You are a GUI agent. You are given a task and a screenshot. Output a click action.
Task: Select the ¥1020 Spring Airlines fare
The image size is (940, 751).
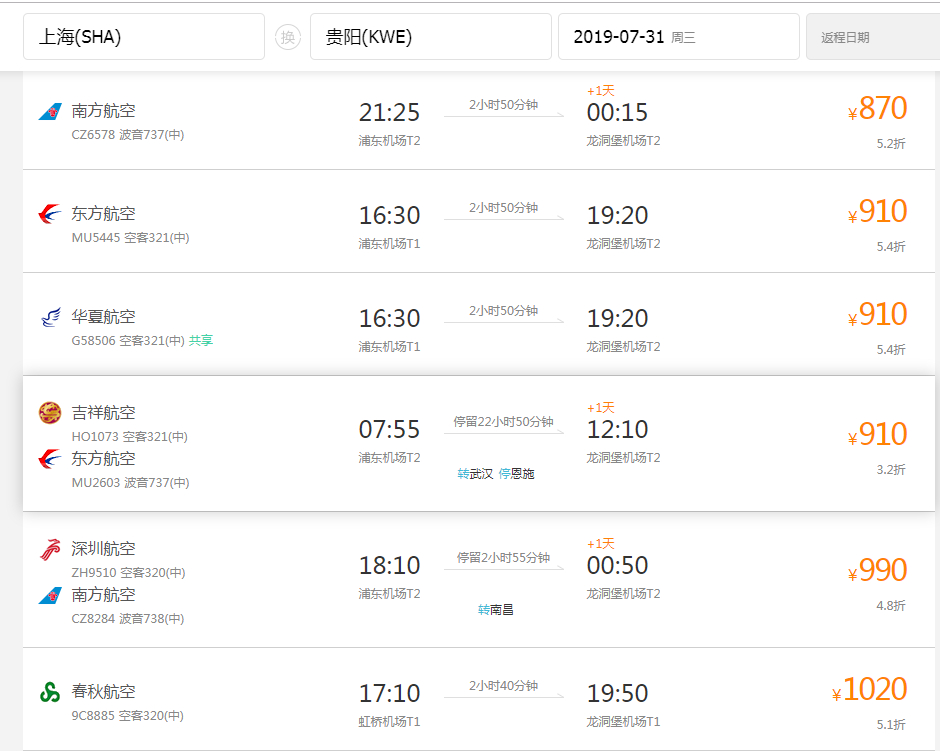pyautogui.click(x=869, y=690)
